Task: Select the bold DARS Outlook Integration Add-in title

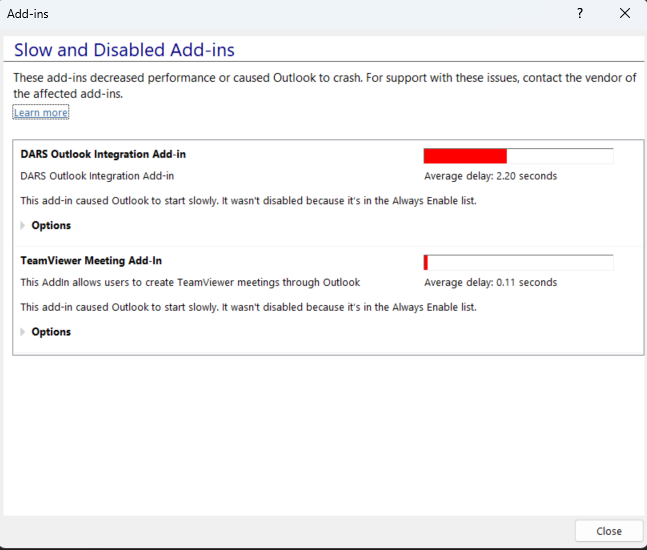Action: coord(103,154)
